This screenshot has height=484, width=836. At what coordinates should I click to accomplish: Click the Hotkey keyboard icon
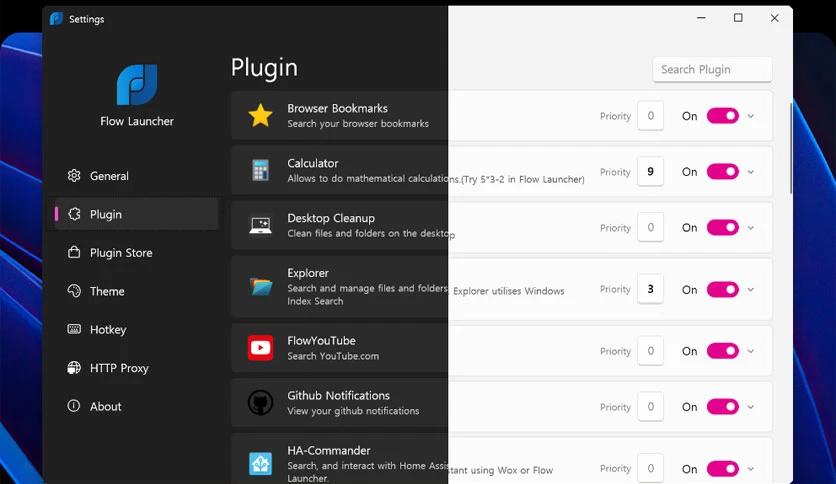click(74, 329)
